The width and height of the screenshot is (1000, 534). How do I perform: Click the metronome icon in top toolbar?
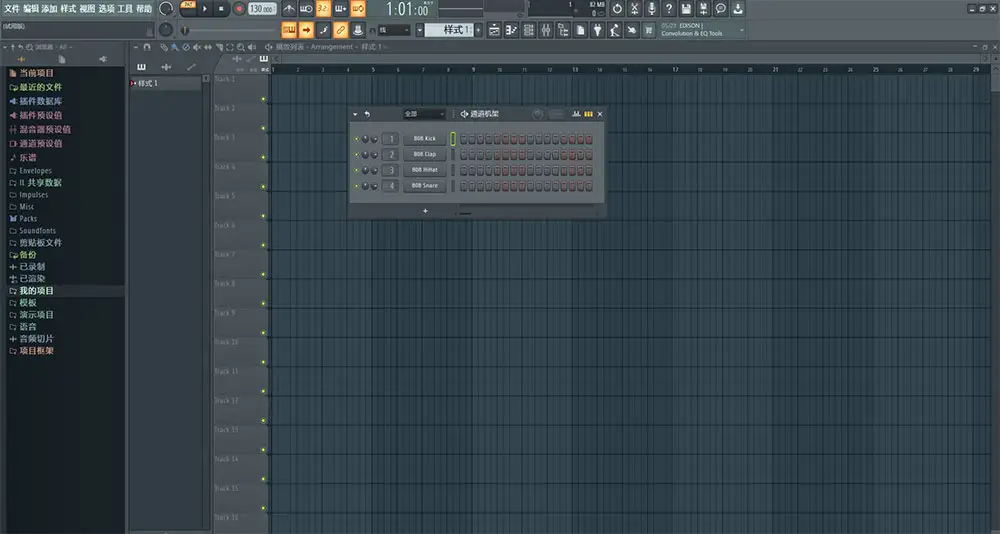(x=289, y=9)
